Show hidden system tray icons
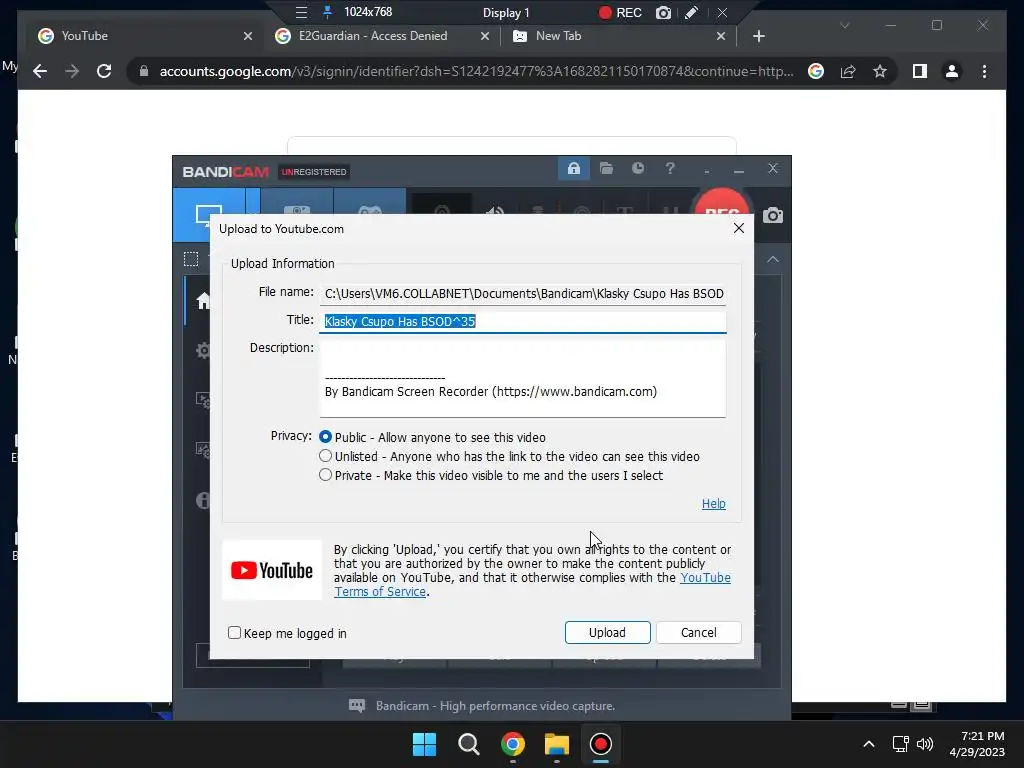 869,744
